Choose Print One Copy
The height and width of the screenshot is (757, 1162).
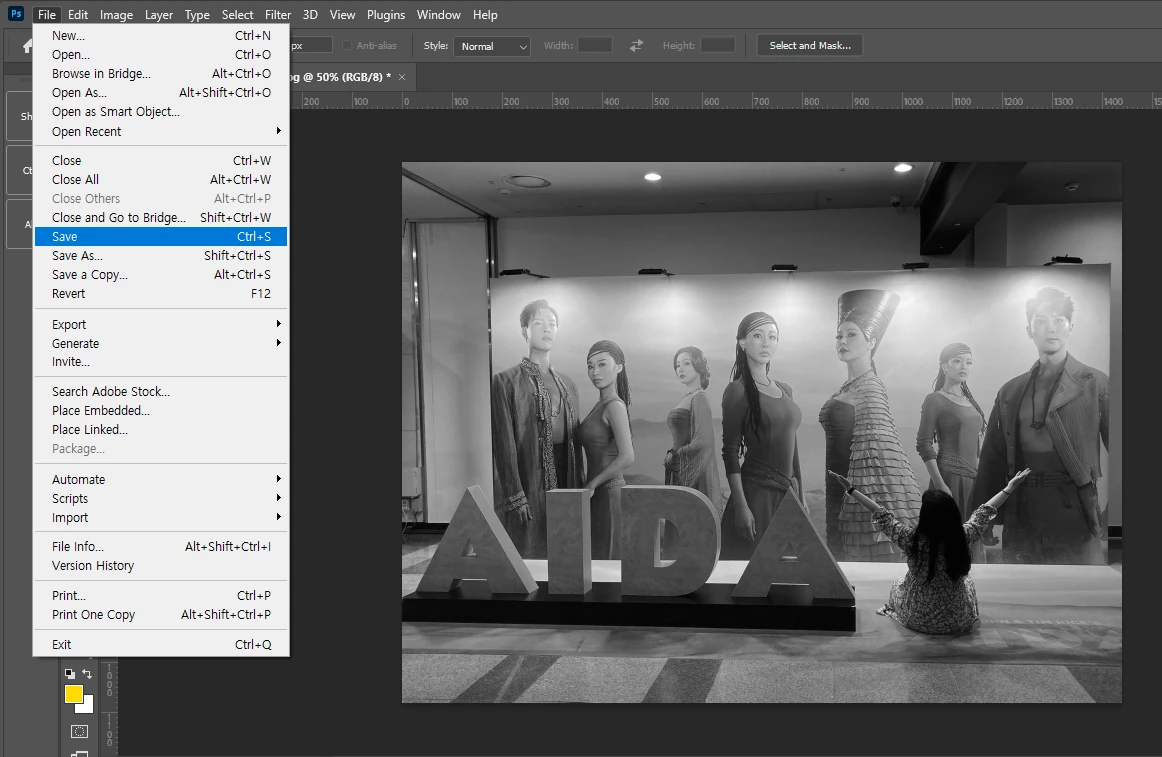coord(161,615)
